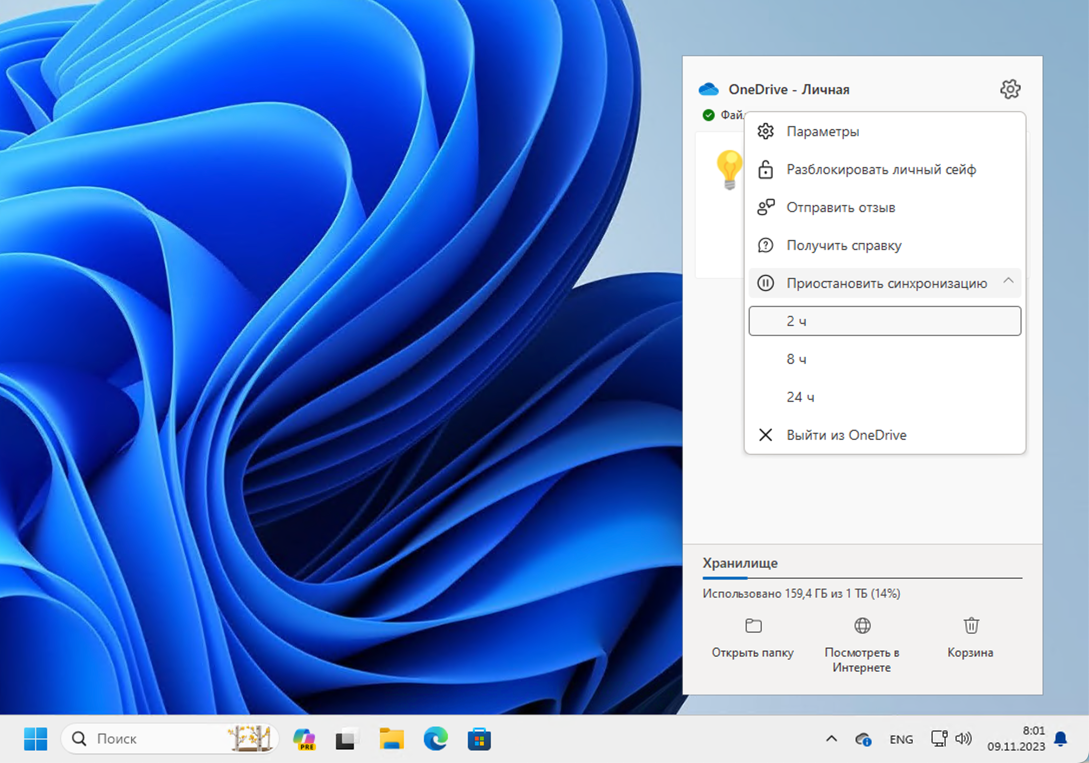Click the OneDrive cloud icon in system tray
This screenshot has width=1089, height=763.
pyautogui.click(x=863, y=739)
